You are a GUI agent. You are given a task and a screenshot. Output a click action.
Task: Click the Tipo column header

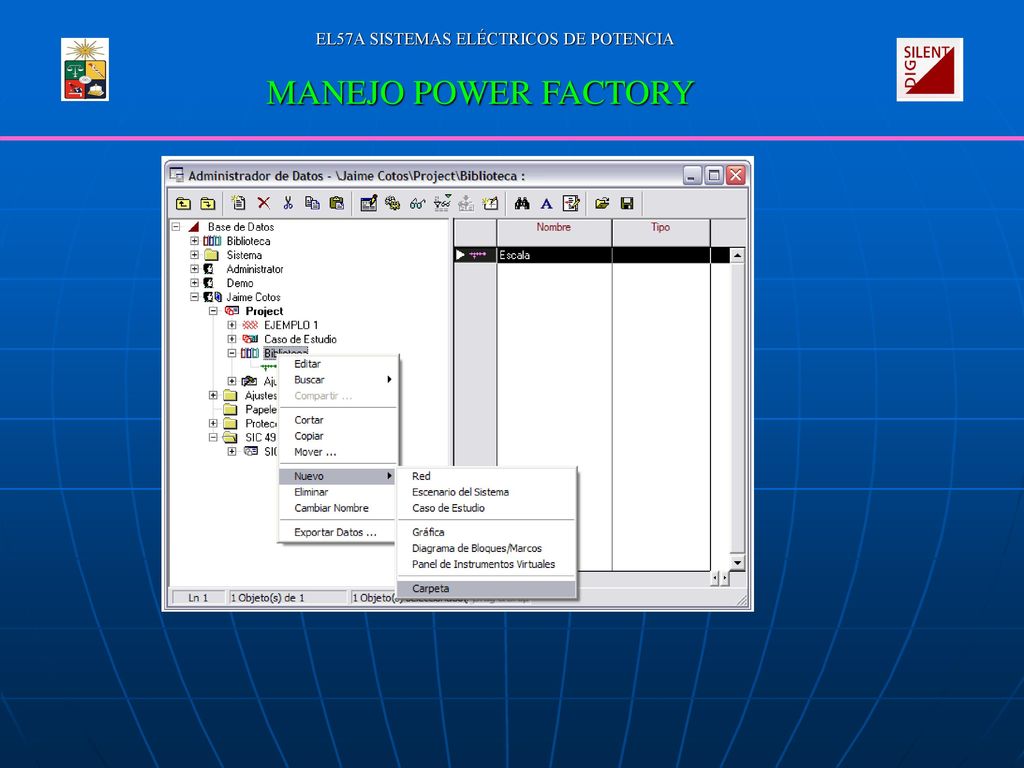click(x=661, y=232)
